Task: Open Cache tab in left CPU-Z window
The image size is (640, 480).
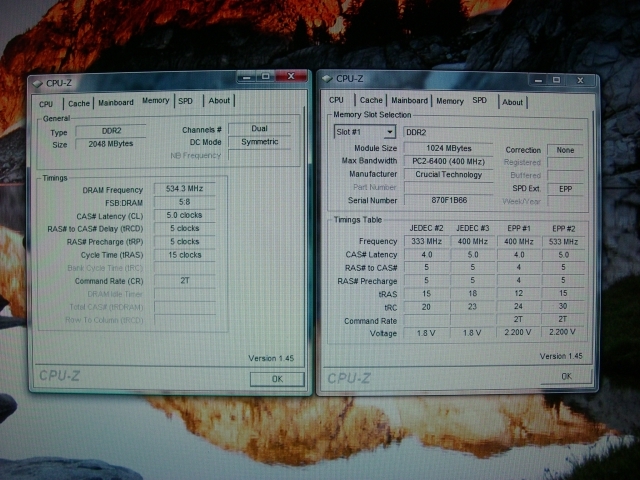Action: pyautogui.click(x=79, y=103)
